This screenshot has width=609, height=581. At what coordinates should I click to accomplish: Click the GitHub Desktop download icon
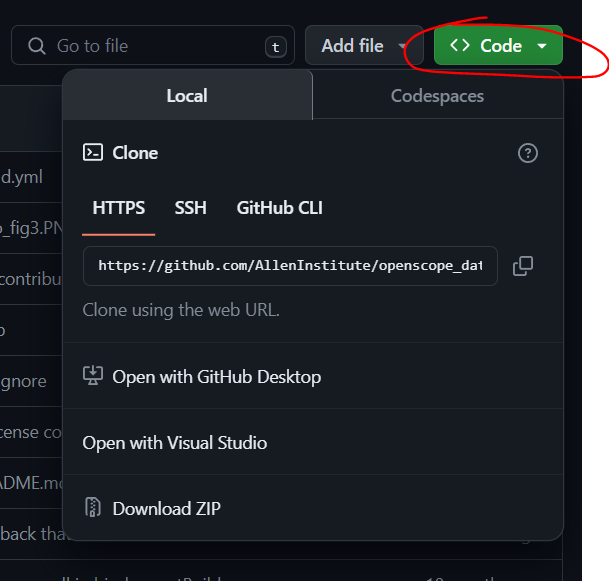(93, 376)
